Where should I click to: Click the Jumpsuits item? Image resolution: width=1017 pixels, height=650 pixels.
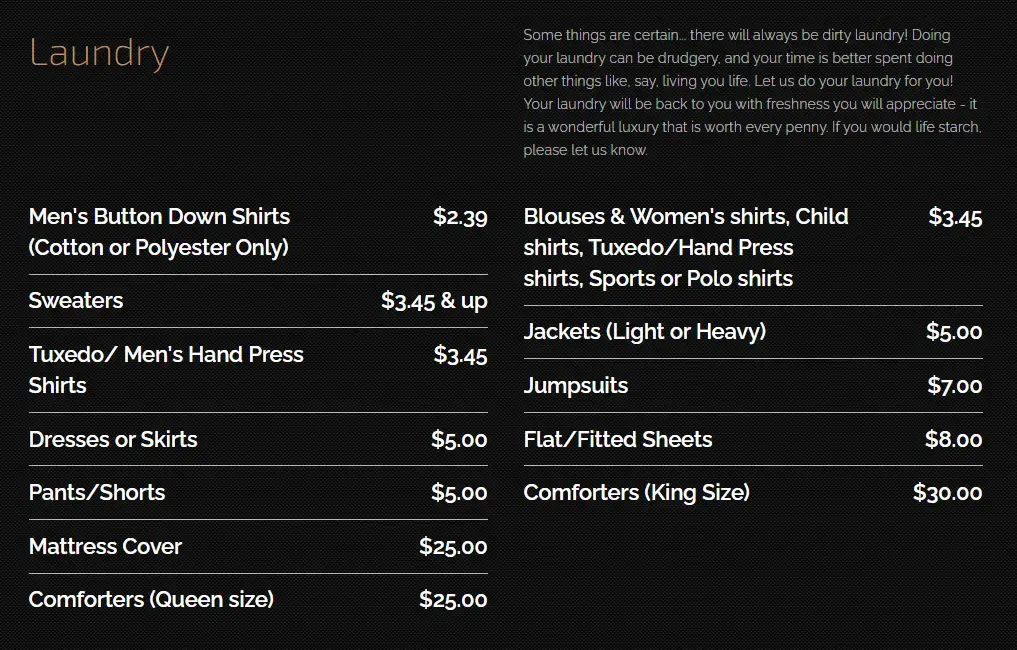click(576, 385)
